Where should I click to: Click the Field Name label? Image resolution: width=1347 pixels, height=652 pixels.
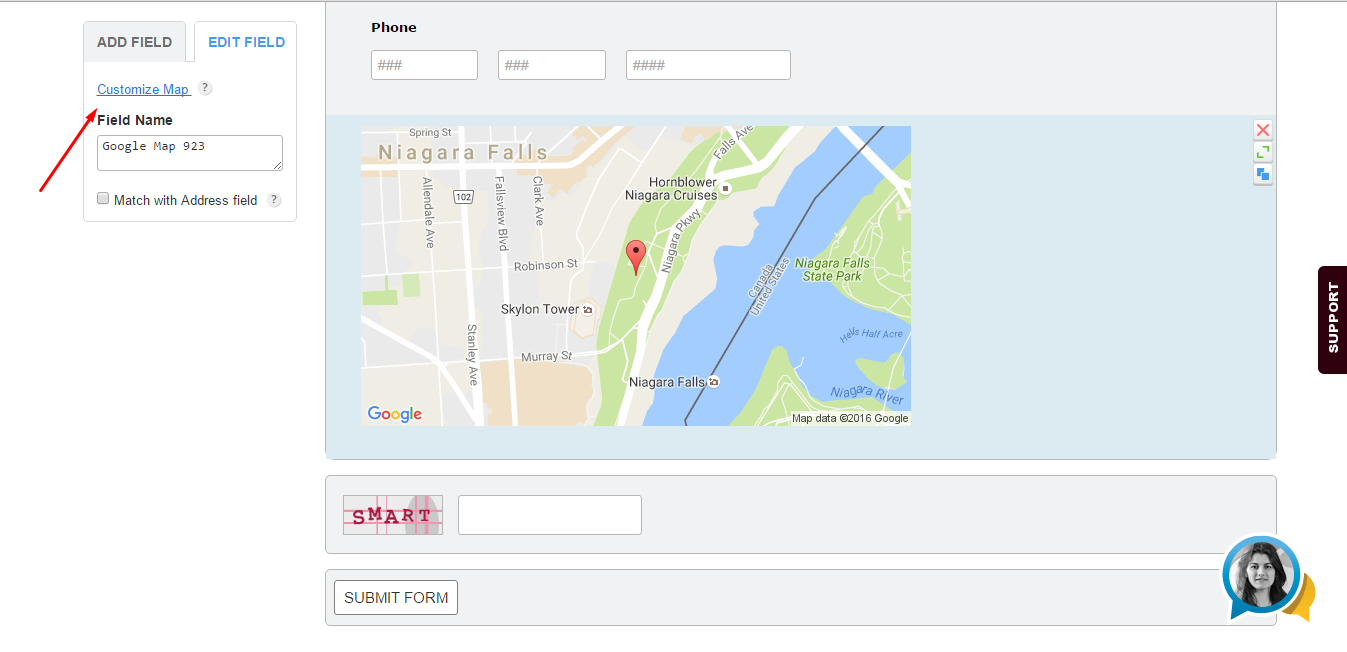point(135,120)
